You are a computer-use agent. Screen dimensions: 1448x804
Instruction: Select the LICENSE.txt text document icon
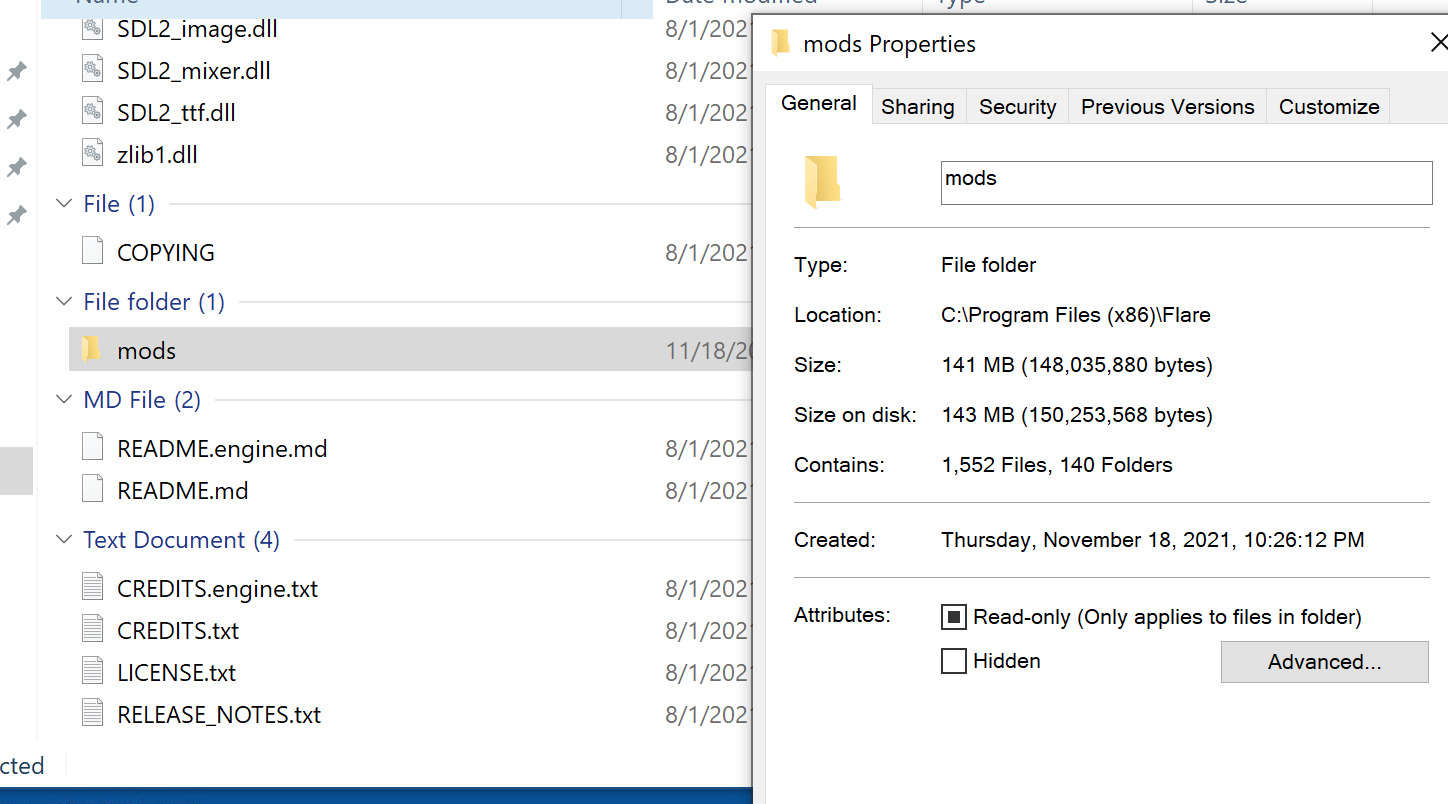click(92, 672)
